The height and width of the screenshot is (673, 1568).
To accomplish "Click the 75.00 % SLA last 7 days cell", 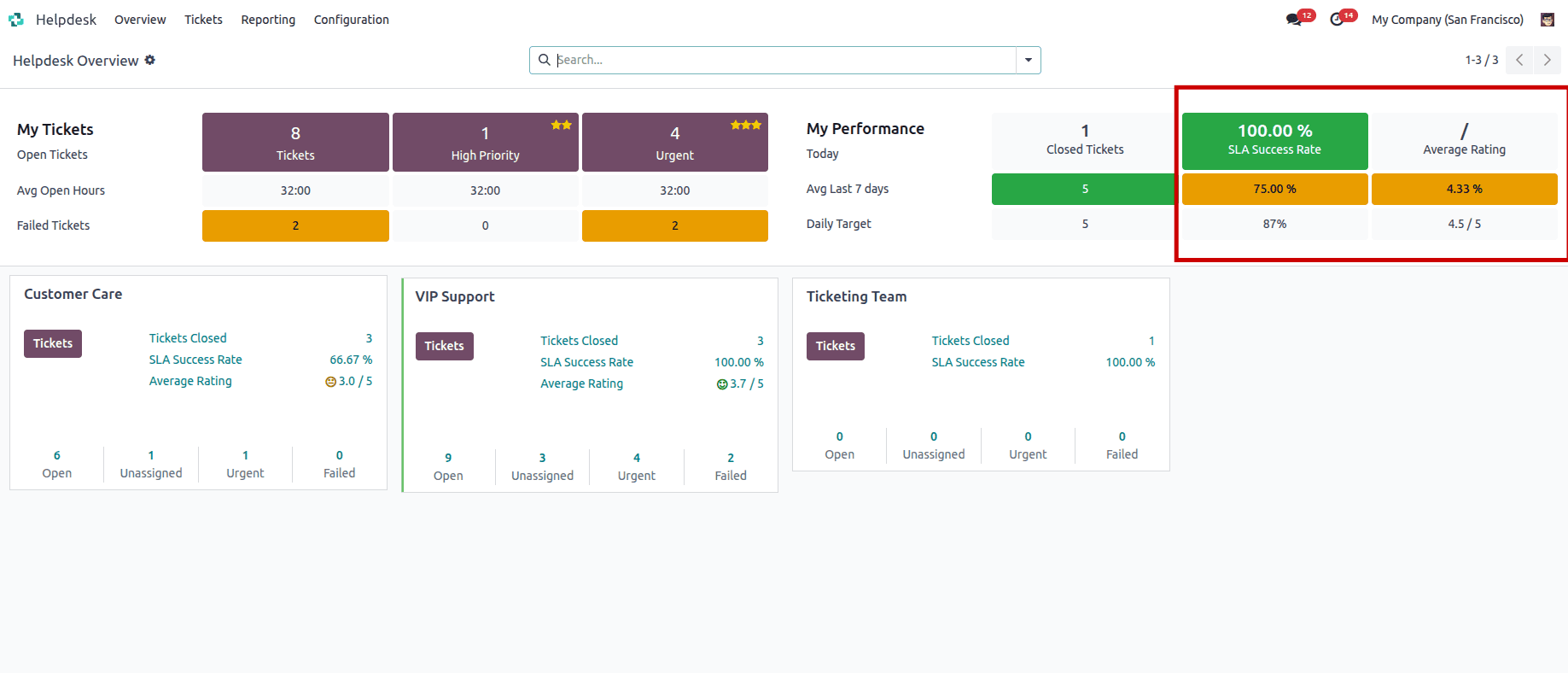I will tap(1274, 189).
